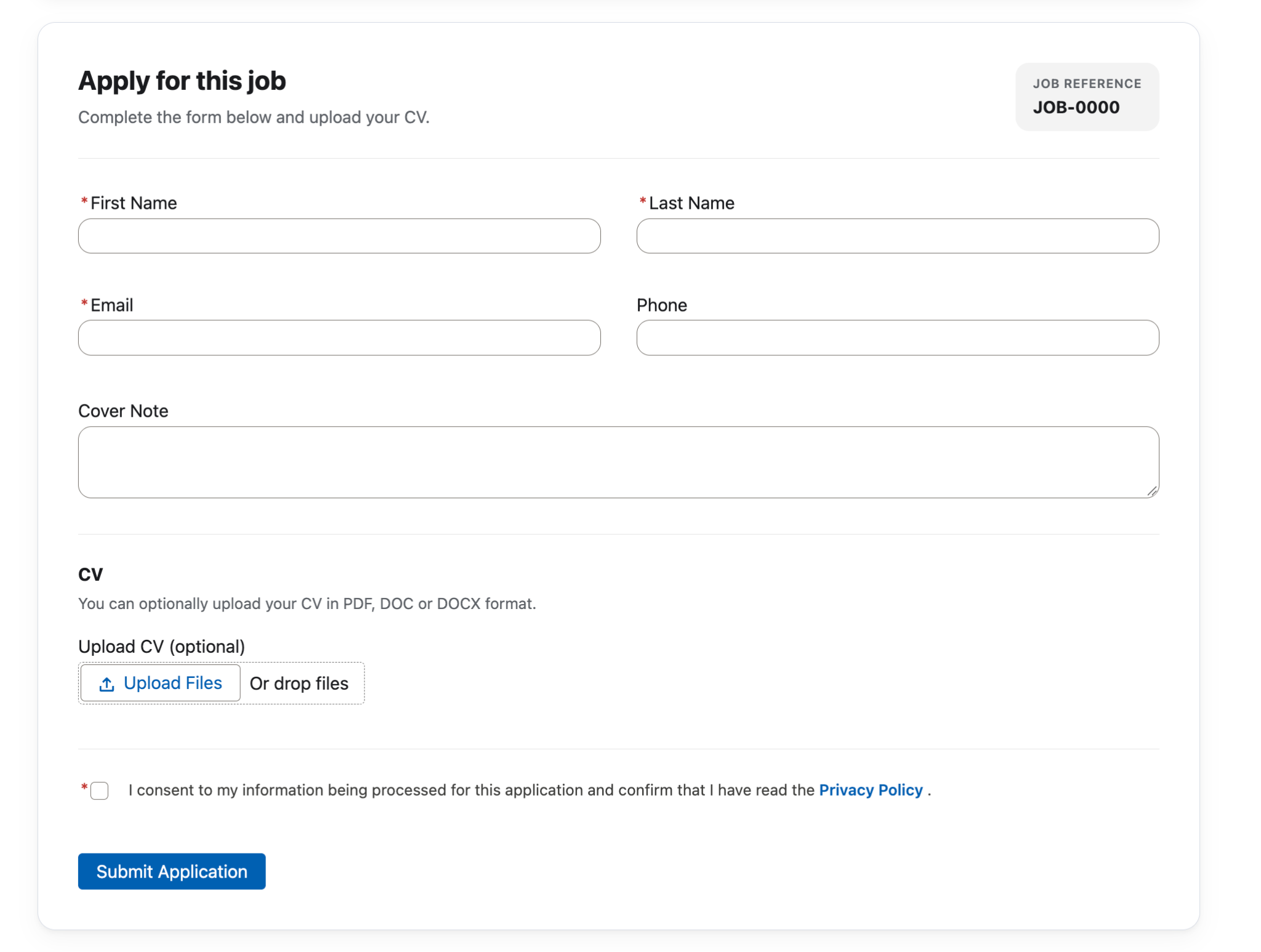Click the CV format instruction text

(x=307, y=603)
